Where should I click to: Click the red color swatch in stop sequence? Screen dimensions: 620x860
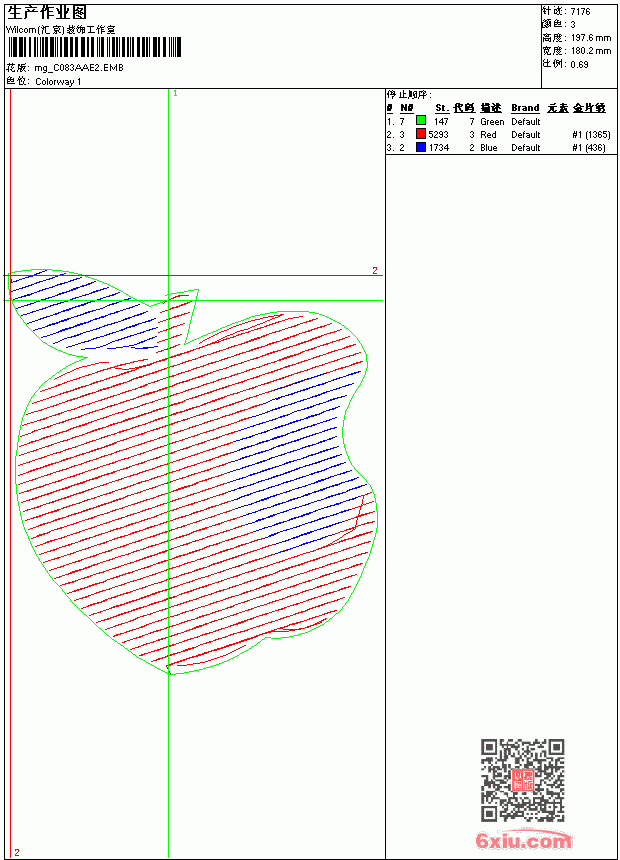[421, 133]
